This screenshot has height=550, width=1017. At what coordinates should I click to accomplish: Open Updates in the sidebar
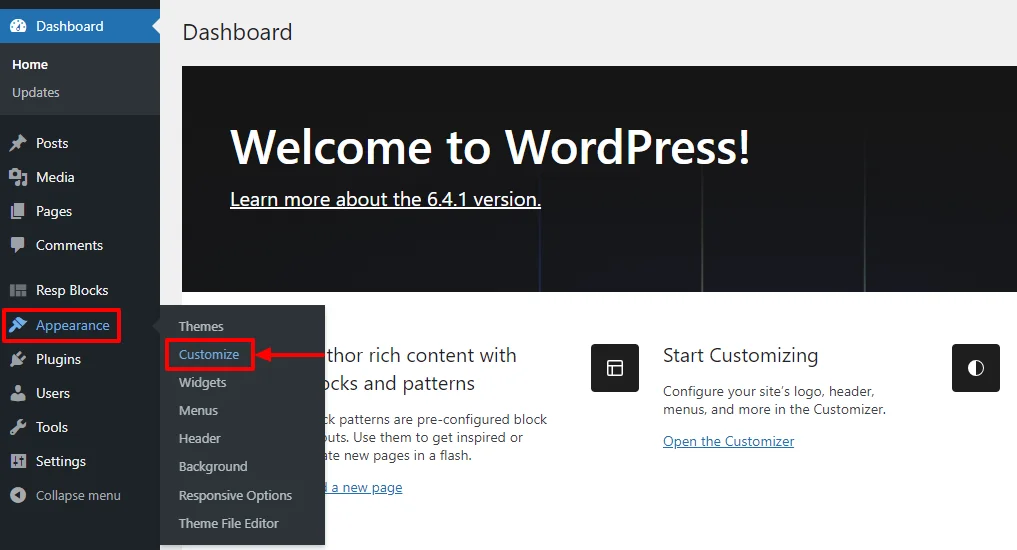coord(36,92)
